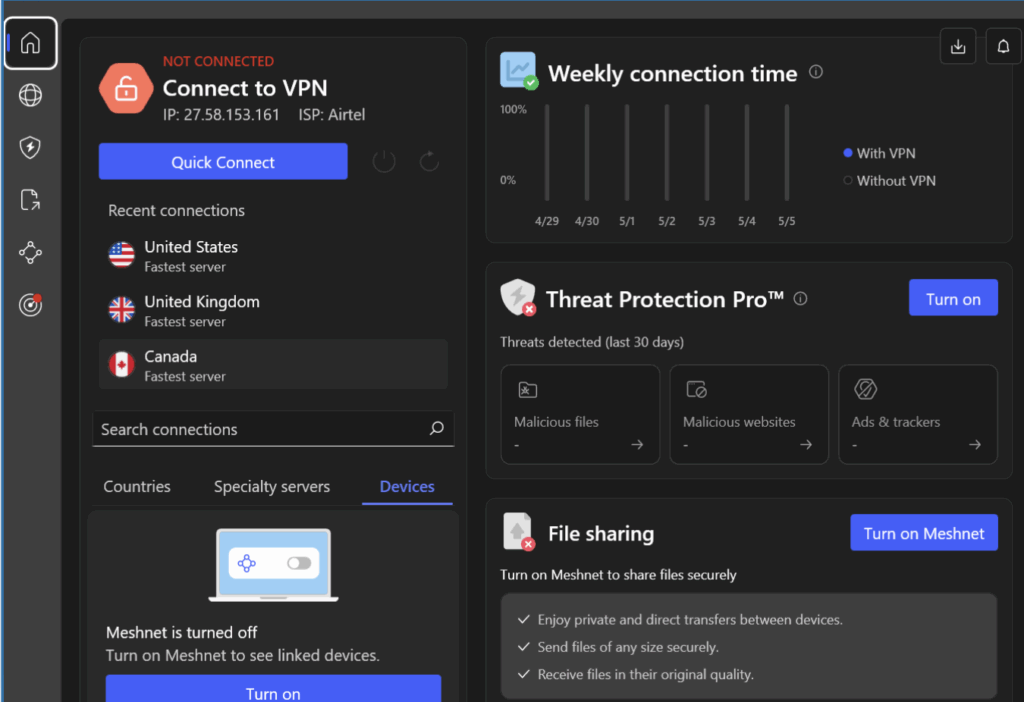
Task: Click the chart bar above 5/2
Action: [667, 152]
